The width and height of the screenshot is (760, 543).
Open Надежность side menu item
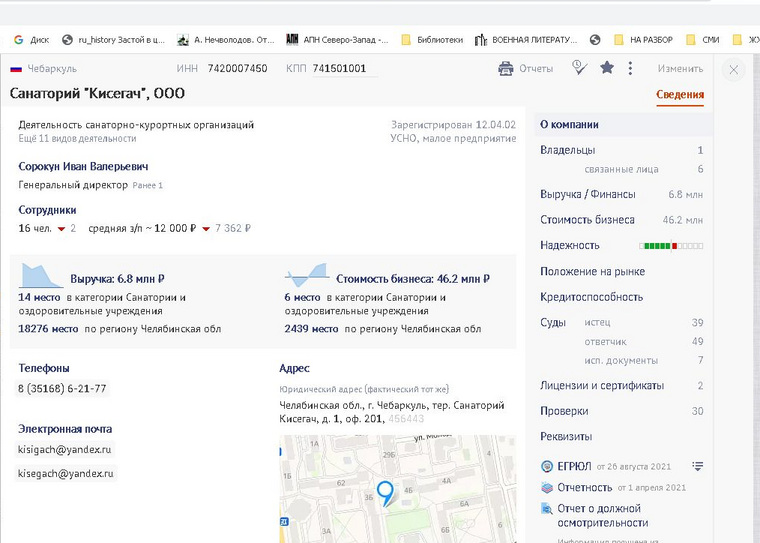pos(570,245)
